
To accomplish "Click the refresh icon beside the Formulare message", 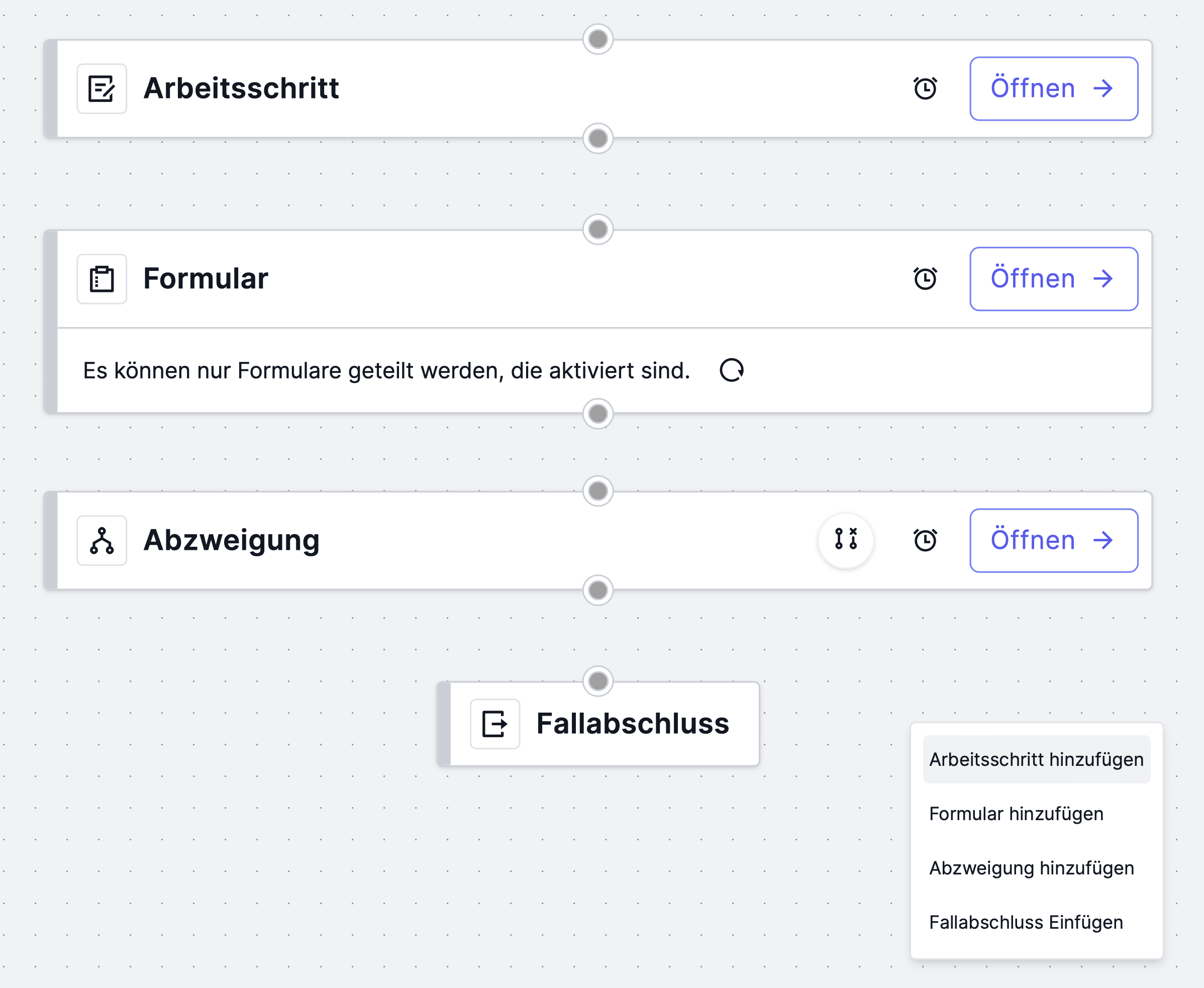I will click(732, 370).
